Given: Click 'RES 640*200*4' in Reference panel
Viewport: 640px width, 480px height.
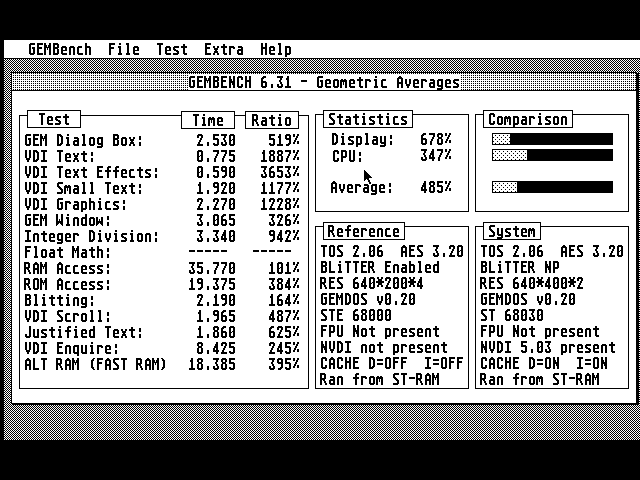Looking at the screenshot, I should [x=371, y=283].
